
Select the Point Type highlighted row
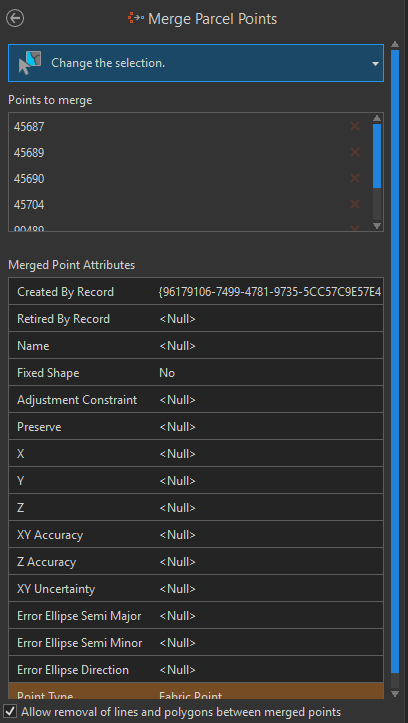click(x=196, y=691)
